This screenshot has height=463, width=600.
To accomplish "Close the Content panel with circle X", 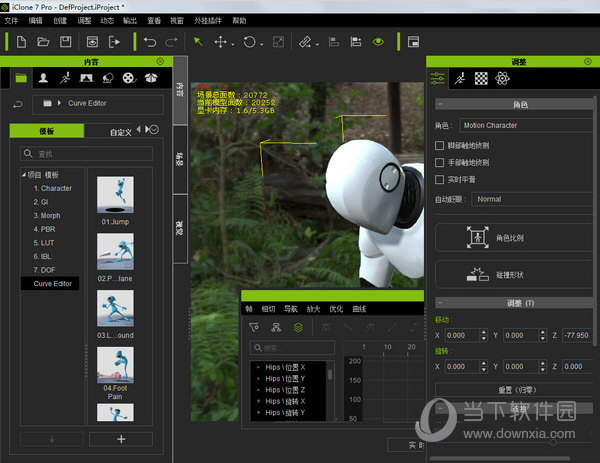I will point(160,61).
